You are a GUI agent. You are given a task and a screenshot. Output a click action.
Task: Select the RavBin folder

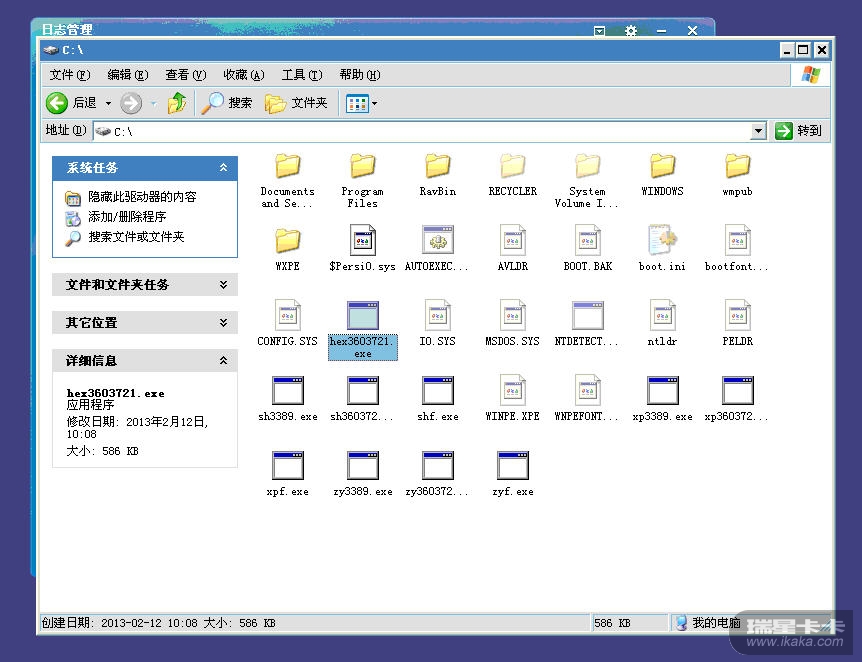tap(437, 167)
